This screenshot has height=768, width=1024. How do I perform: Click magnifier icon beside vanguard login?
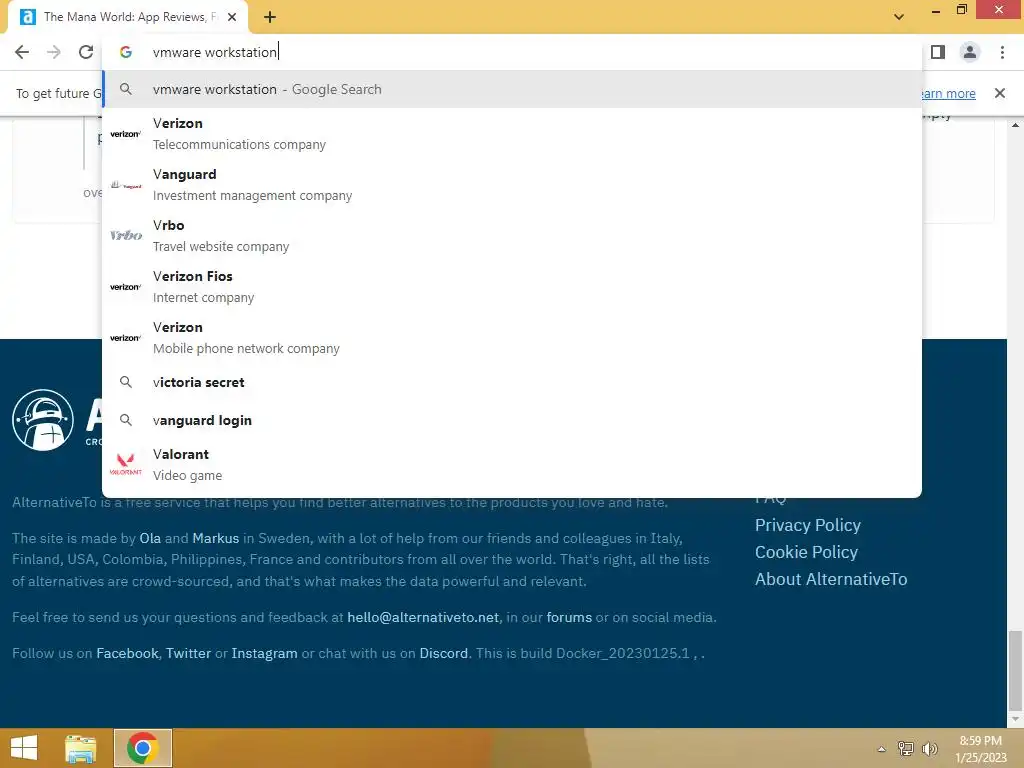pos(126,421)
